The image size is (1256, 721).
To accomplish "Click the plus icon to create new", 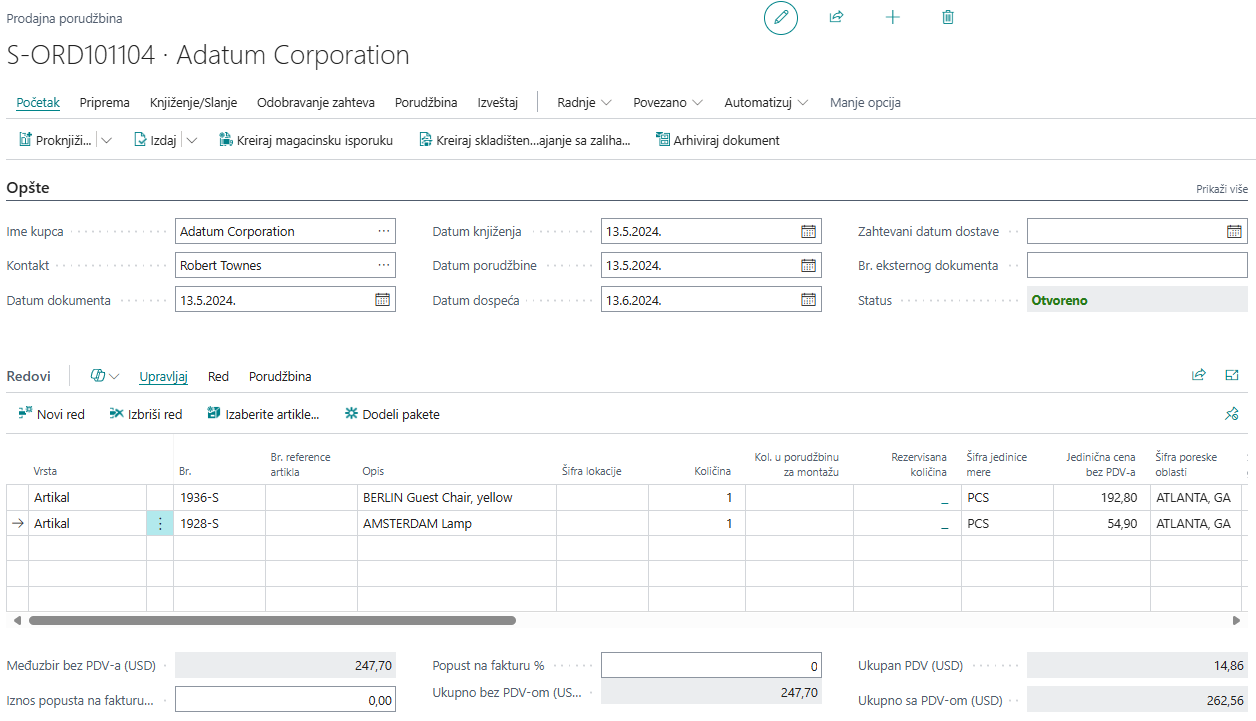I will click(x=893, y=18).
